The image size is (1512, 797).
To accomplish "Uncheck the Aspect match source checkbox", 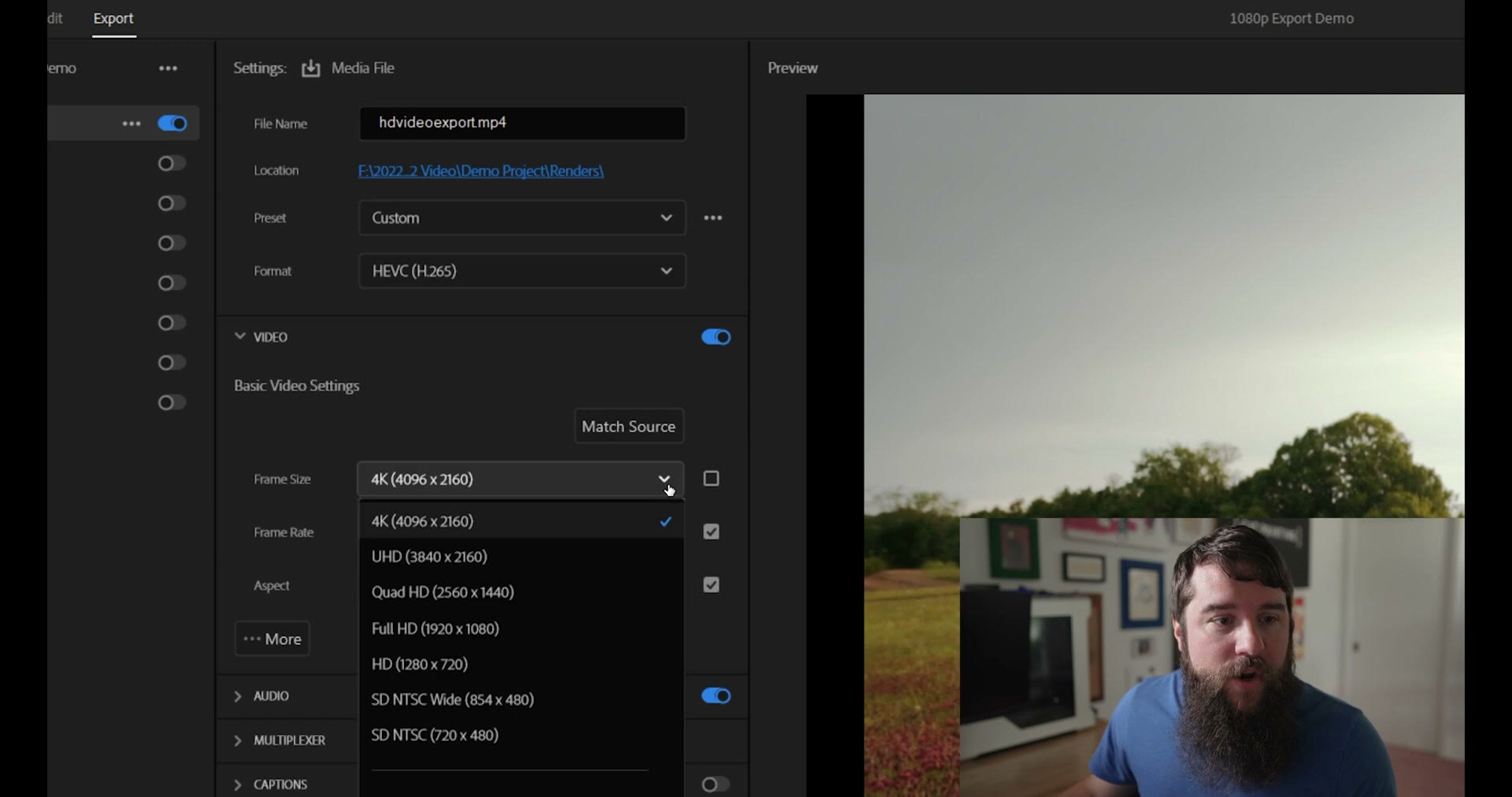I will tap(711, 585).
